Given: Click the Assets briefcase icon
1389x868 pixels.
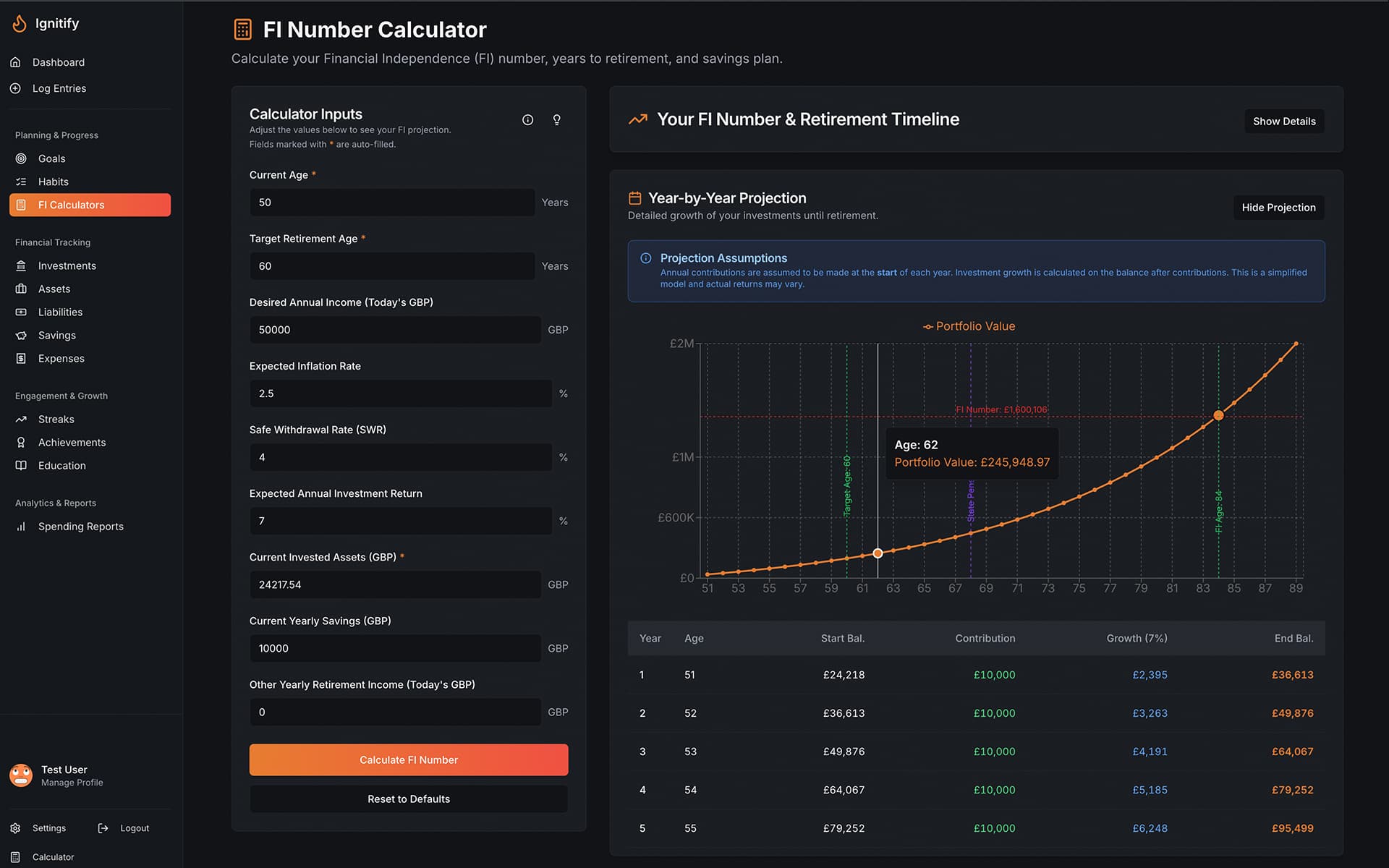Looking at the screenshot, I should coord(21,289).
